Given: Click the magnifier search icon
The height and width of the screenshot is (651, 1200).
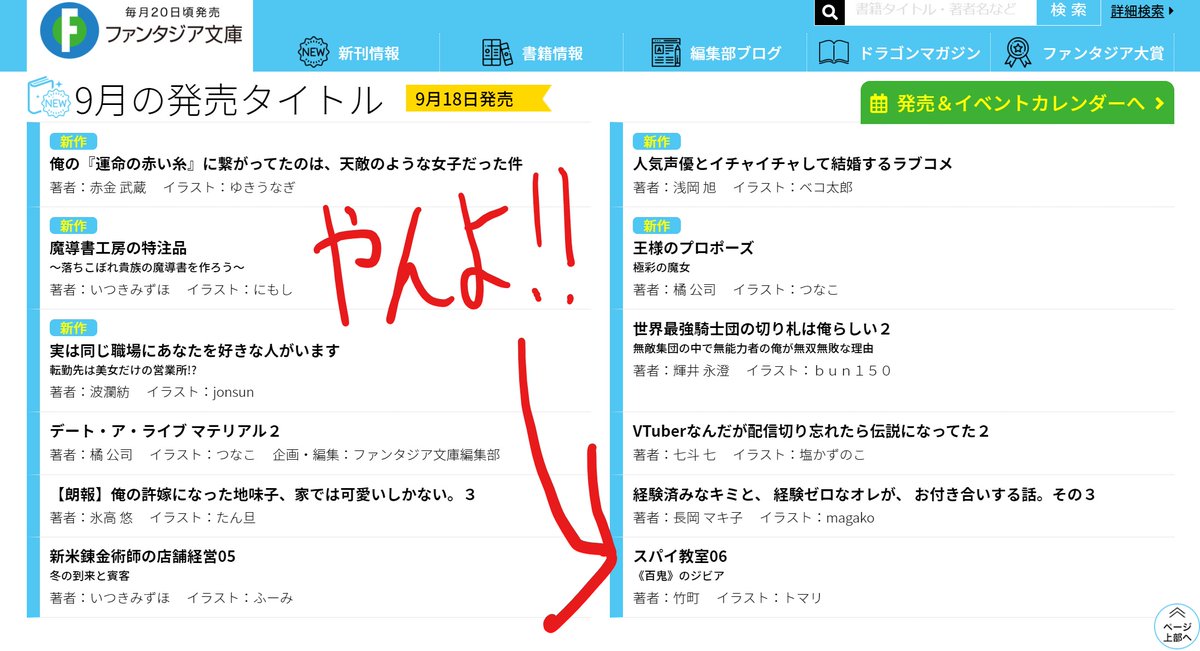Looking at the screenshot, I should pyautogui.click(x=830, y=11).
